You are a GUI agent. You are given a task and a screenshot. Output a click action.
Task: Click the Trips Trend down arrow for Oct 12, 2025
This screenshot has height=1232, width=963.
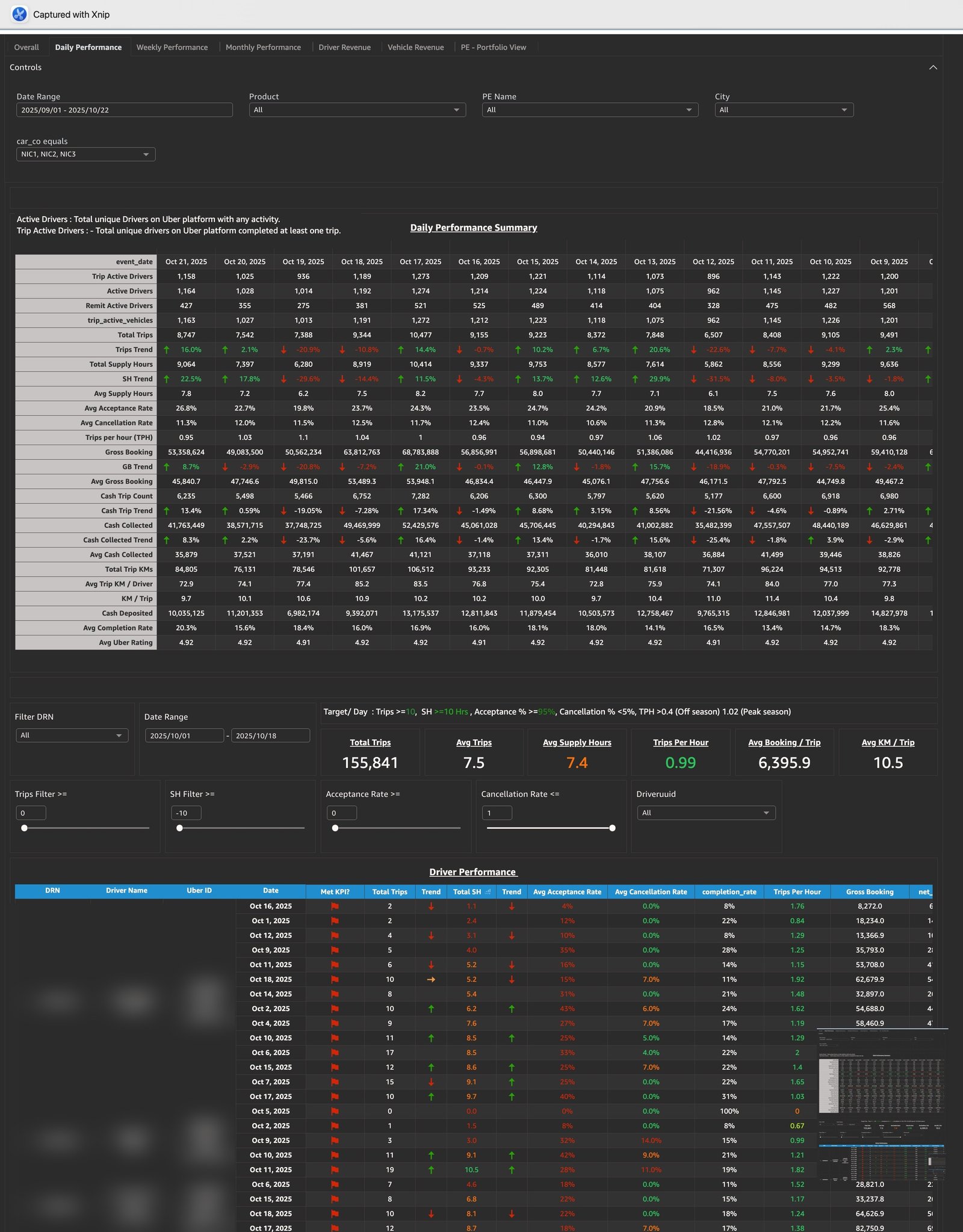click(x=694, y=350)
